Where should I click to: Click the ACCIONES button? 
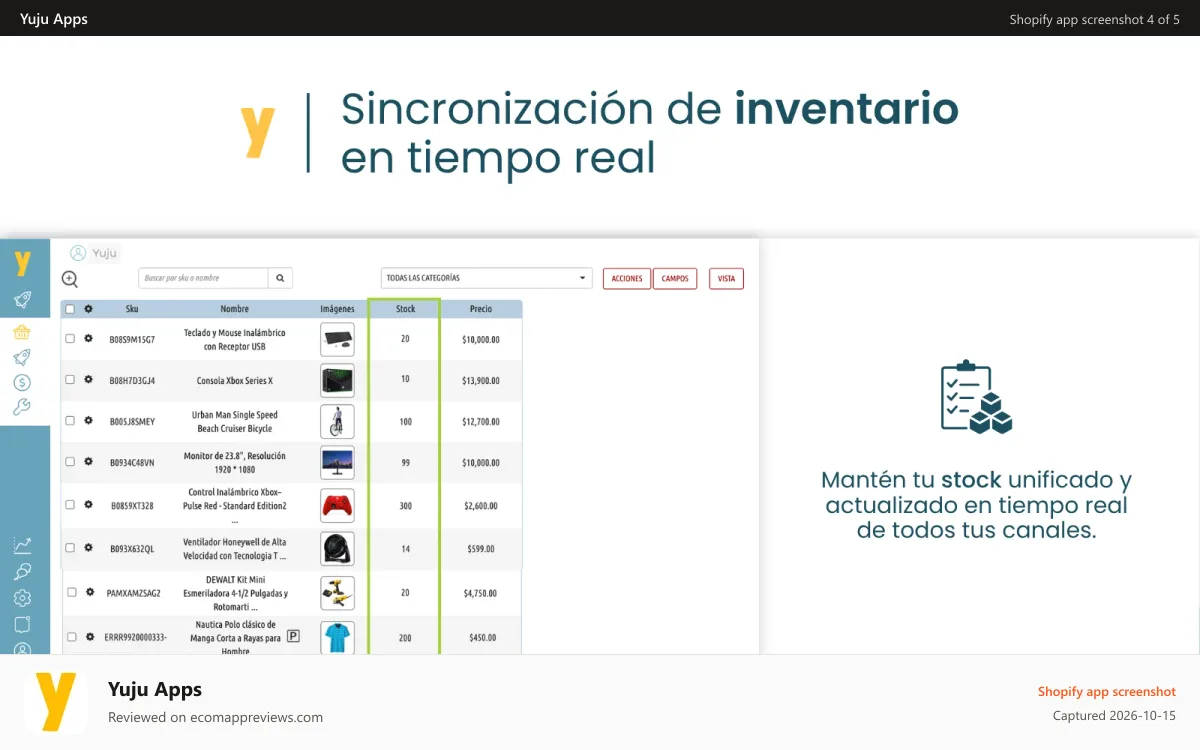click(x=627, y=278)
